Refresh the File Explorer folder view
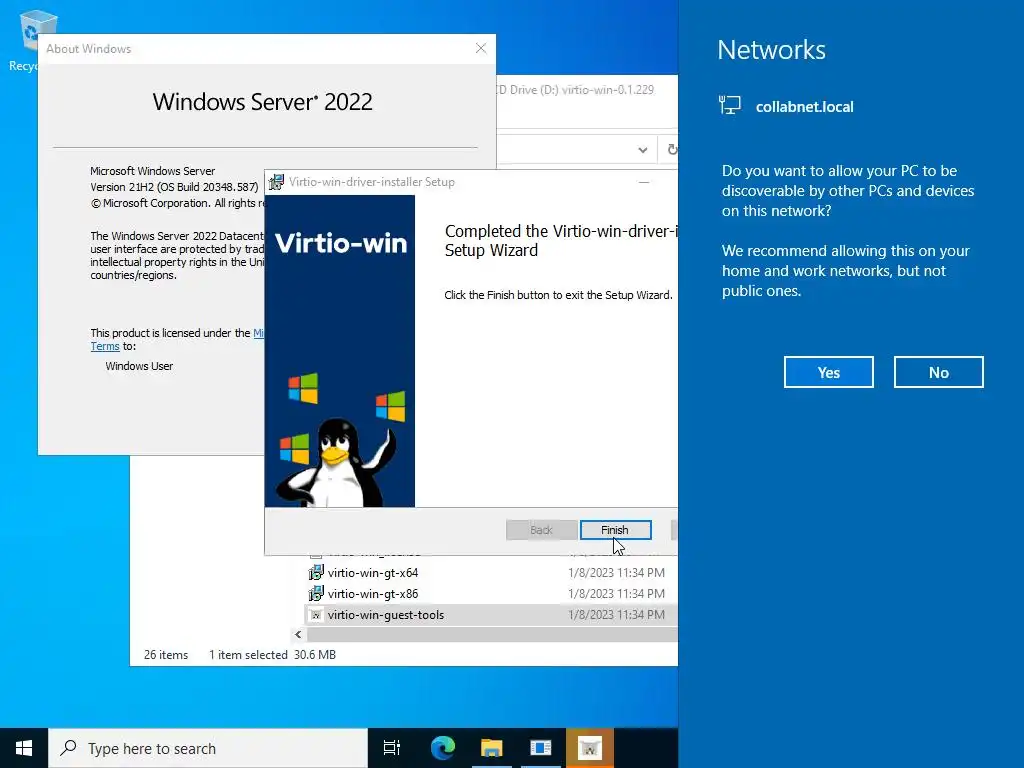This screenshot has width=1024, height=768. 671,150
